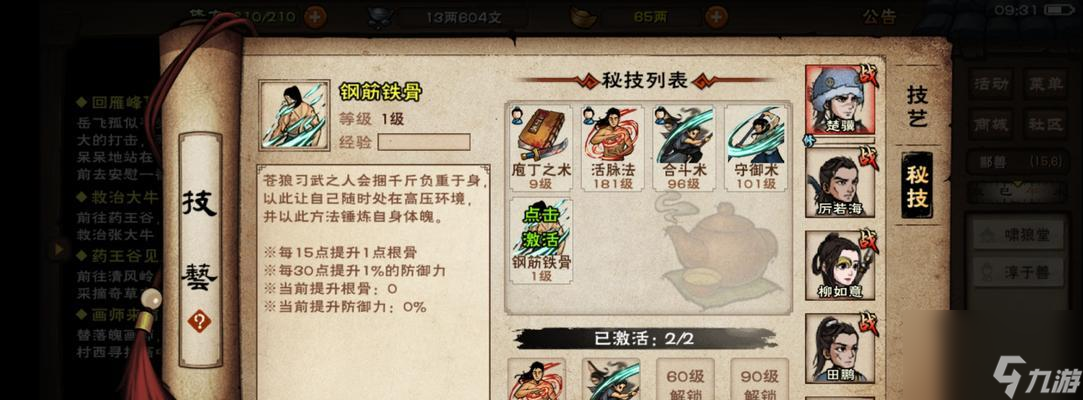Open the orange question mark help icon
The image size is (1083, 400).
199,321
